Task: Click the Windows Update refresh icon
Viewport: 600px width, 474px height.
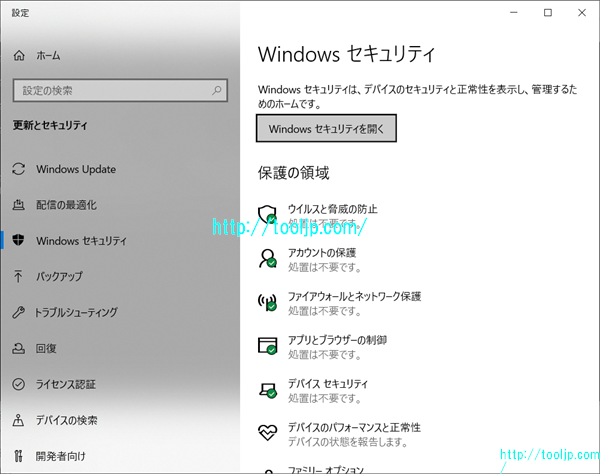Action: [18, 169]
